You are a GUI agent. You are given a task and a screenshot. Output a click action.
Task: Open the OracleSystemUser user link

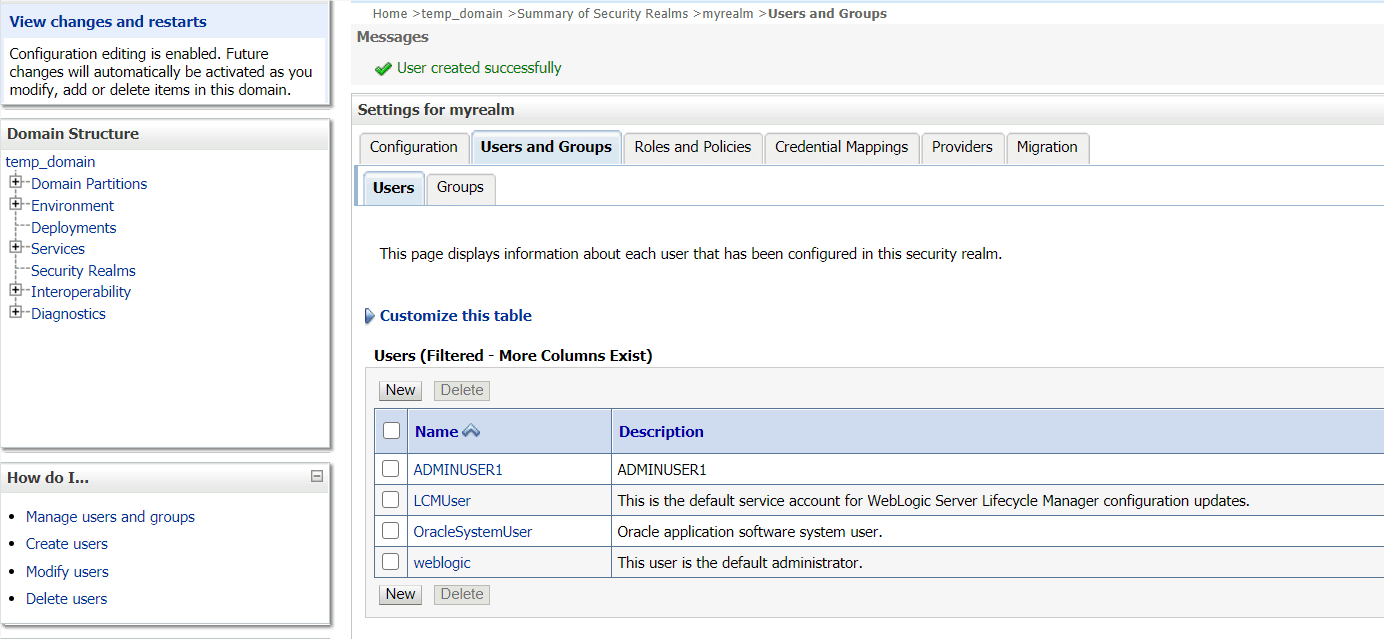[473, 532]
